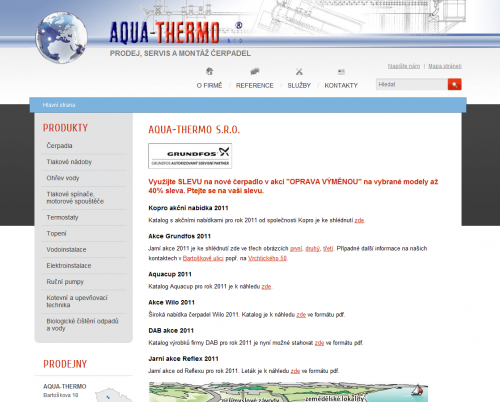Click the 'Kopro akční nabídka 2011' heading
This screenshot has width=500, height=402.
[x=188, y=208]
